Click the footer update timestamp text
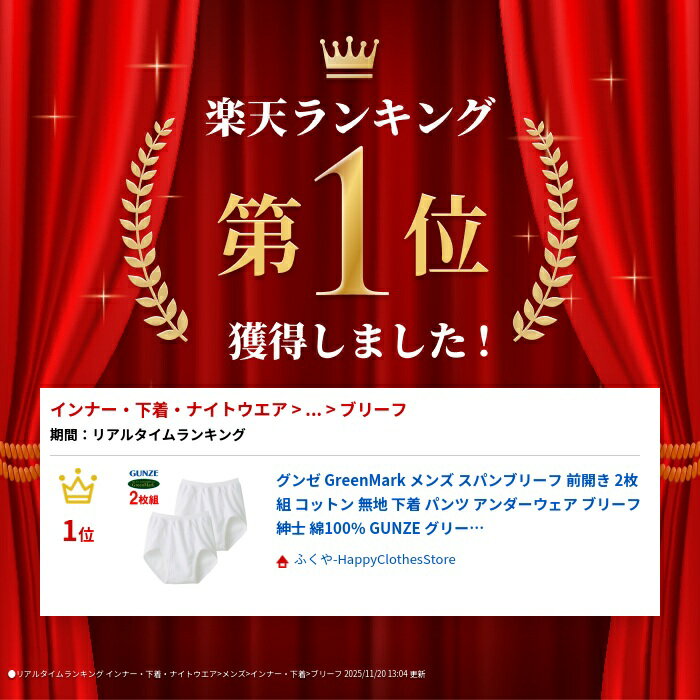700x700 pixels. tap(385, 674)
